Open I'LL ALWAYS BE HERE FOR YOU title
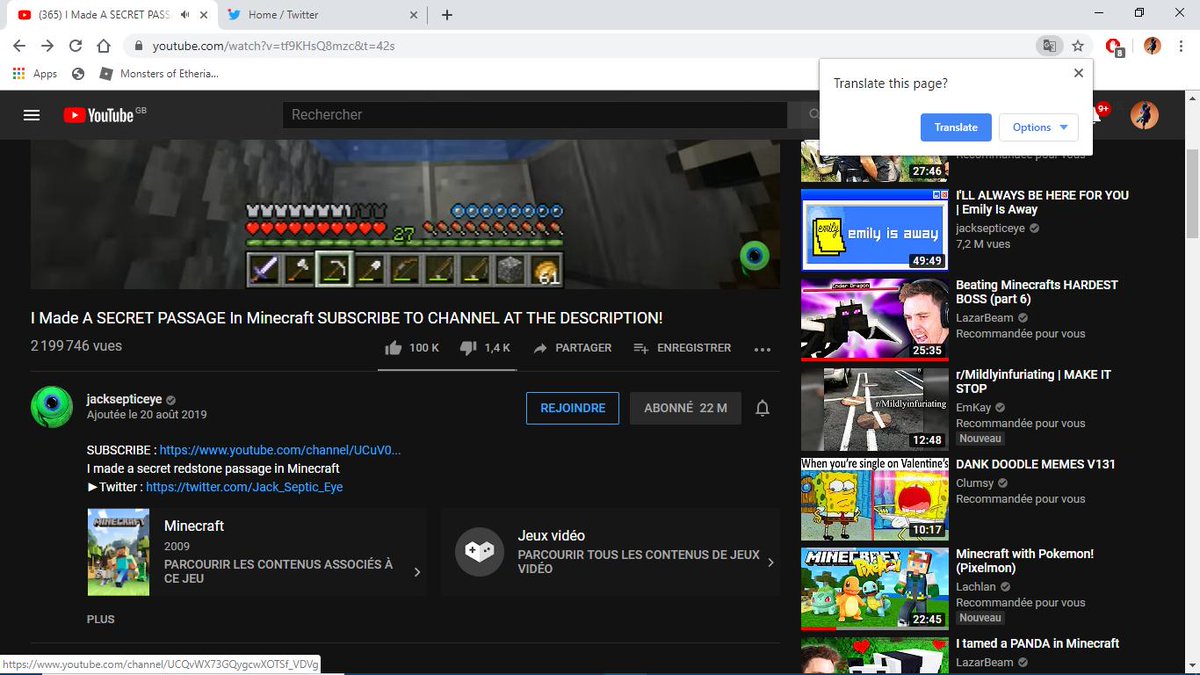This screenshot has height=675, width=1200. [x=1042, y=202]
